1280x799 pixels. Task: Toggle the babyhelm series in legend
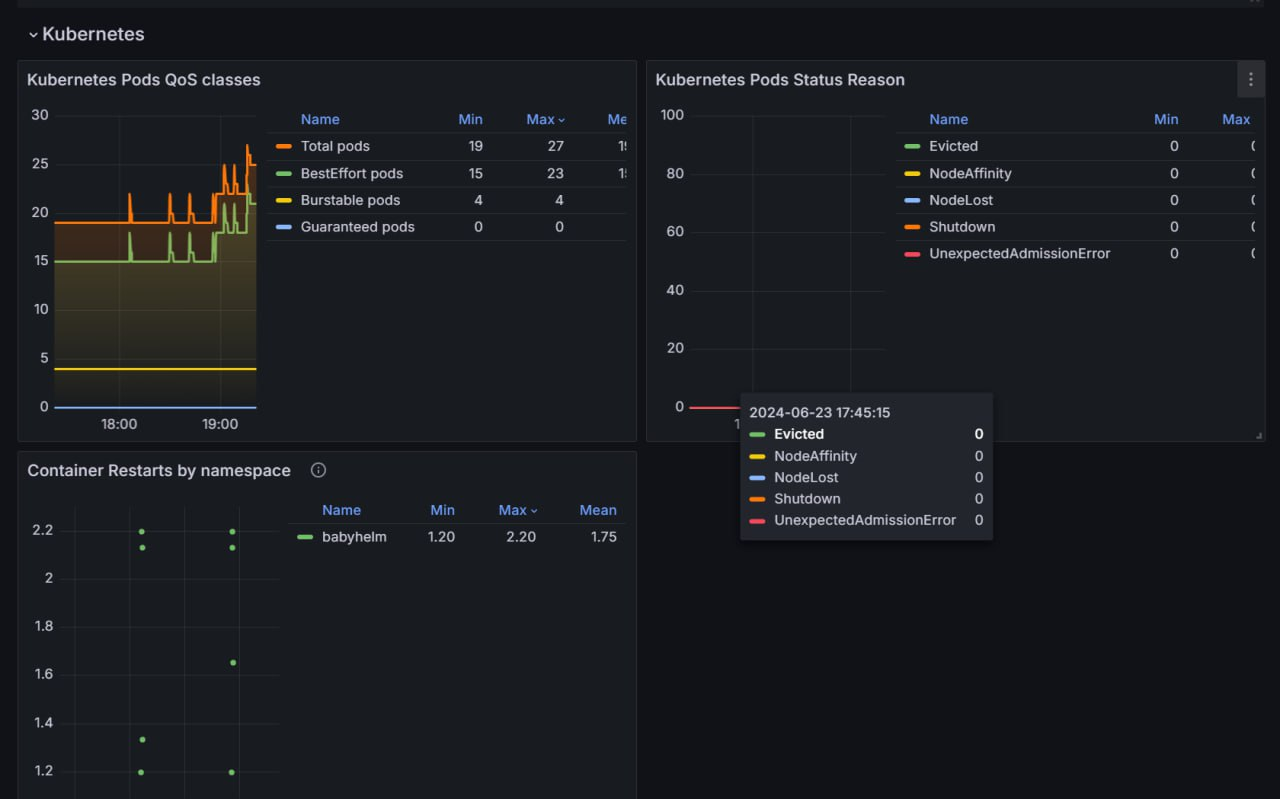point(354,537)
